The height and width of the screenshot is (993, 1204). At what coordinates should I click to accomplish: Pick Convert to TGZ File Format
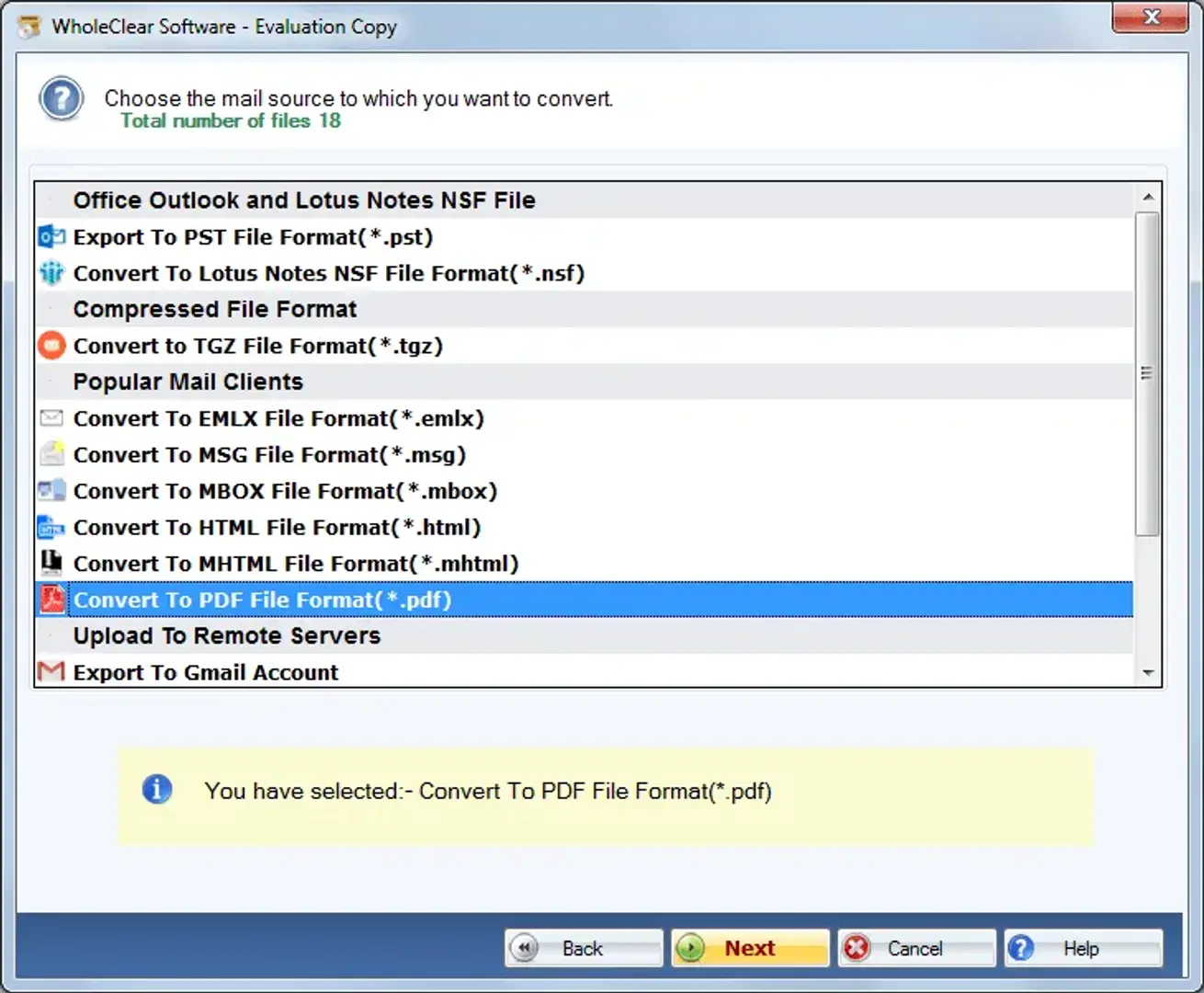pyautogui.click(x=257, y=347)
